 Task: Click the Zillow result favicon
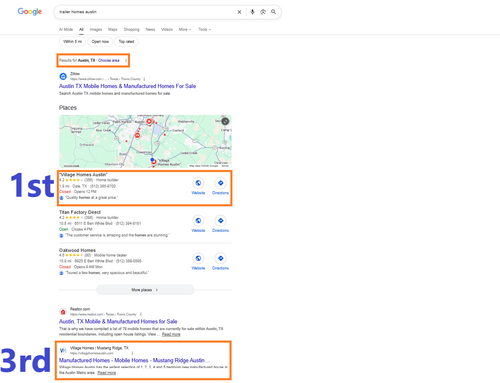(63, 76)
